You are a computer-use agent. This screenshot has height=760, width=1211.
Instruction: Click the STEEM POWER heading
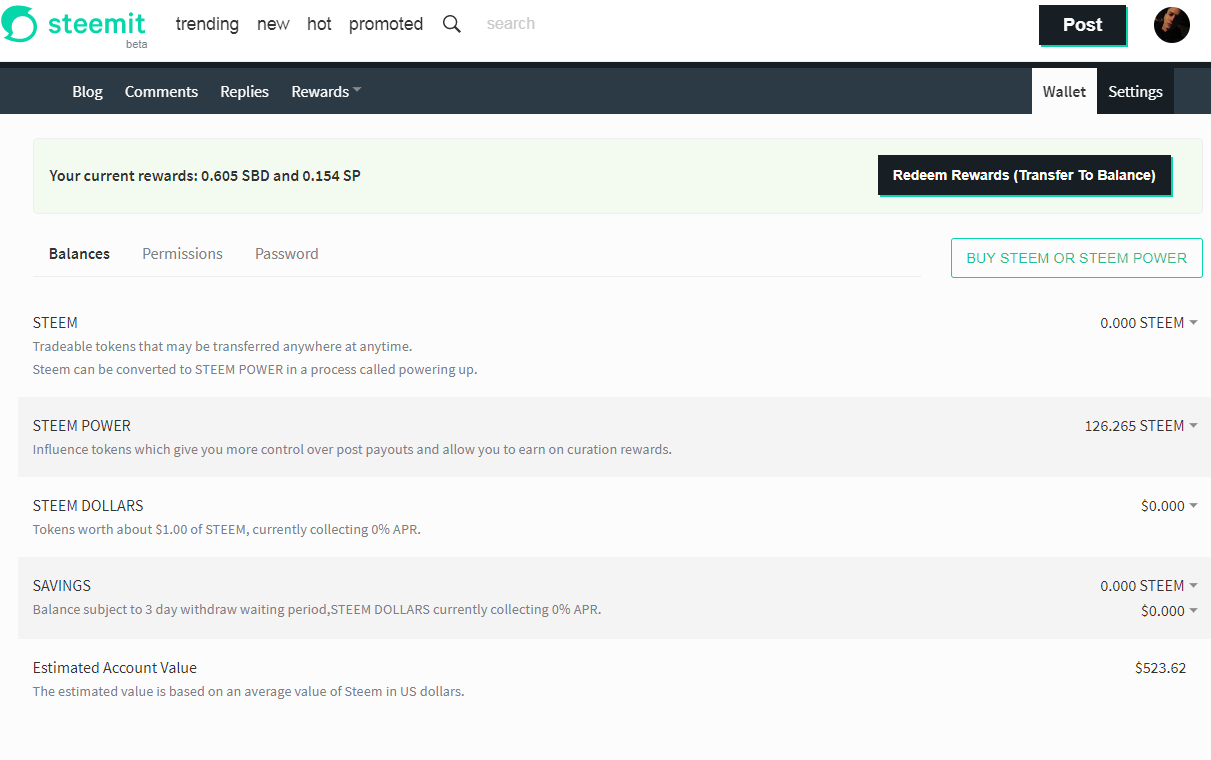point(82,426)
